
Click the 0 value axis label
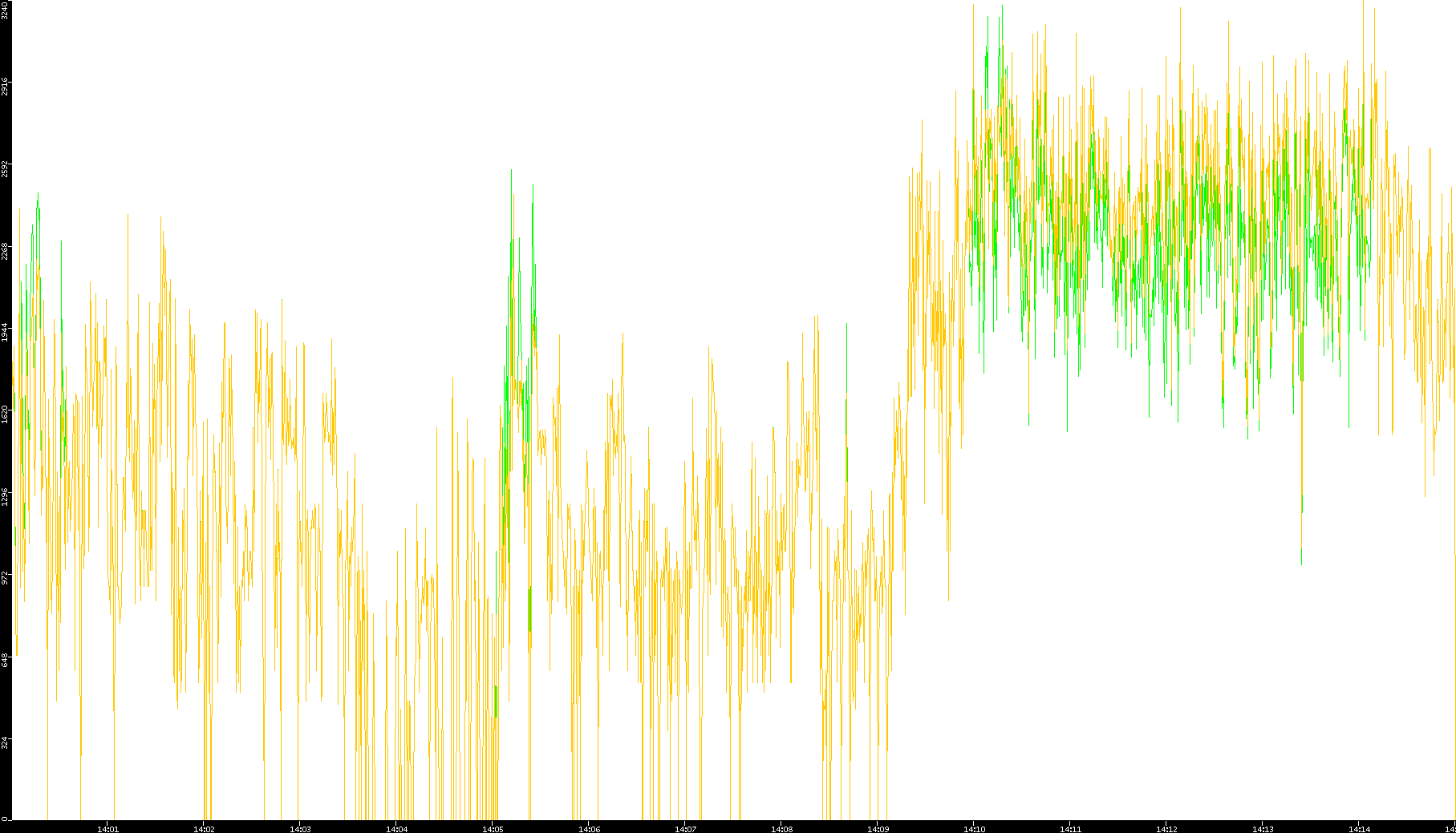tap(5, 818)
